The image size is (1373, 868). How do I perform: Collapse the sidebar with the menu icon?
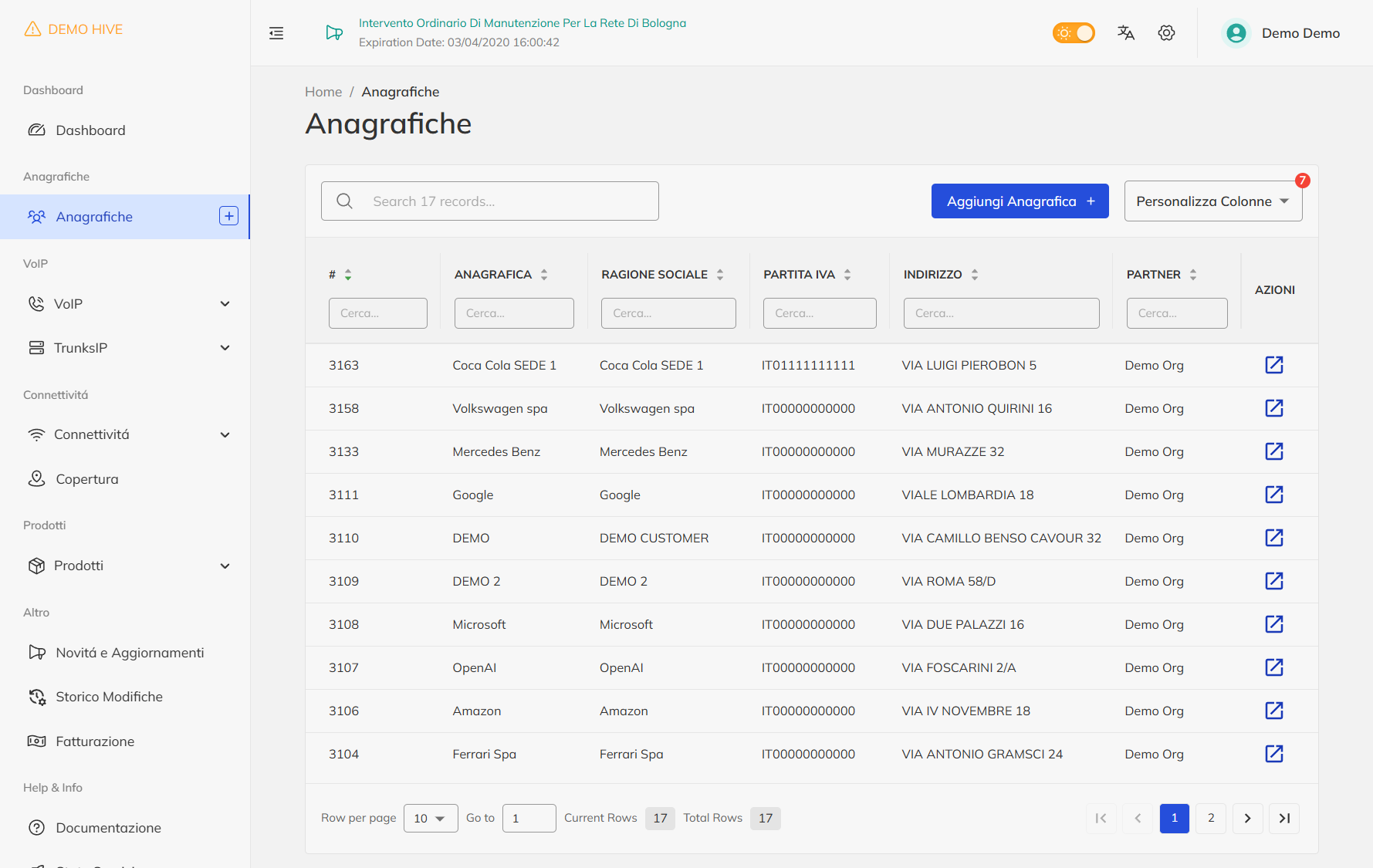[x=276, y=33]
